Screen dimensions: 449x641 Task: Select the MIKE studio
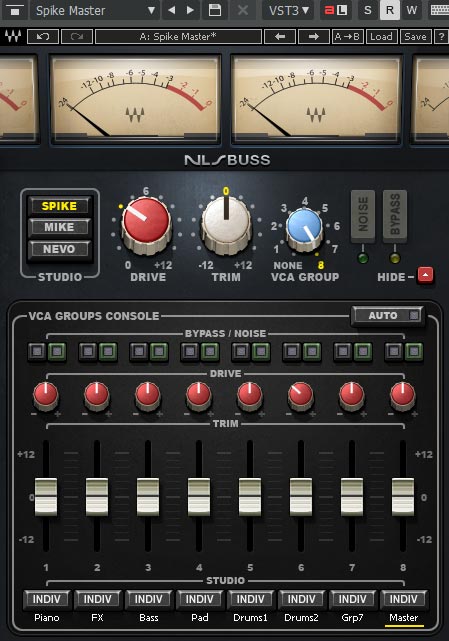[59, 227]
